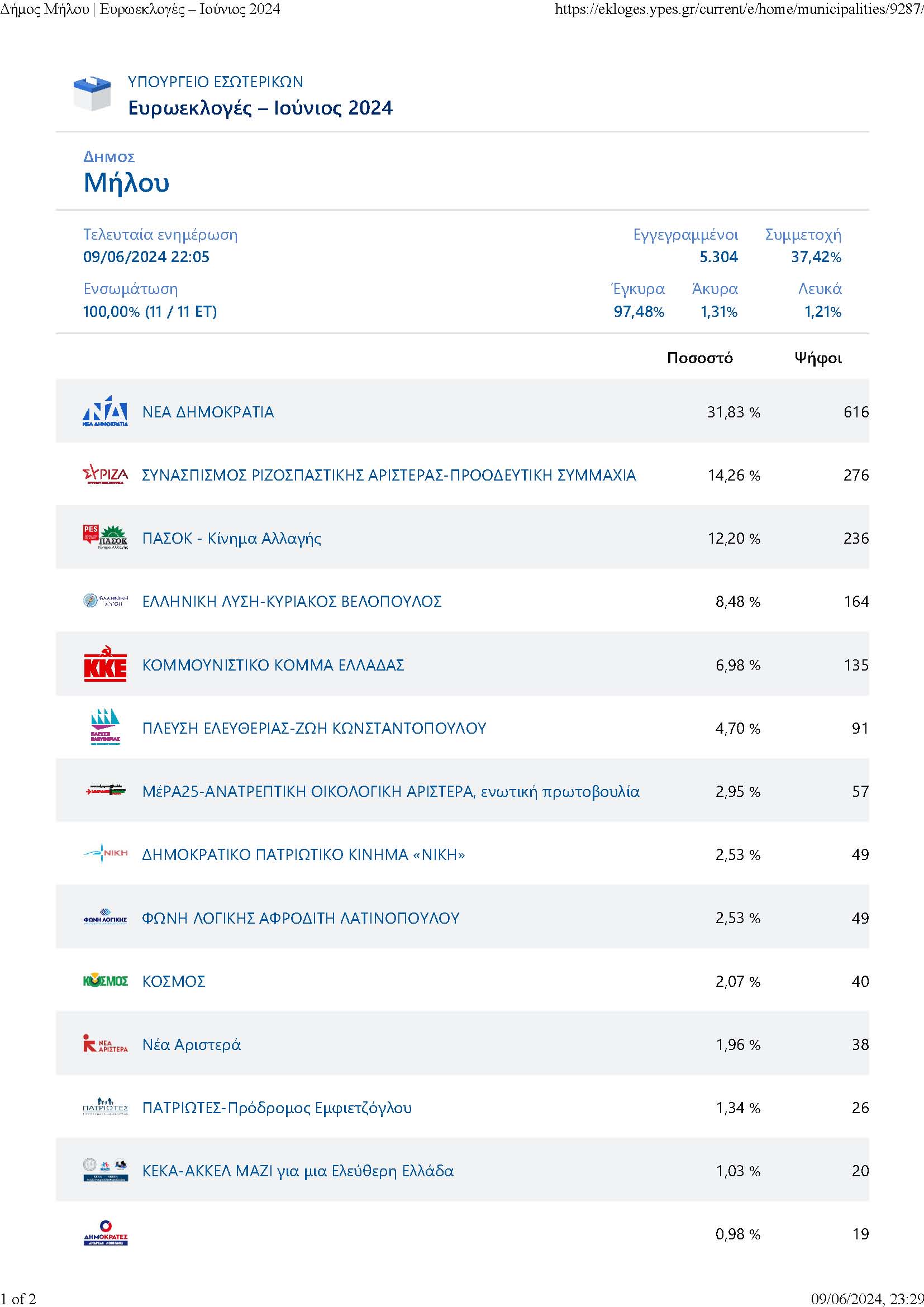Open ΚΟΜΜΟΥΝΙΣΤΙΚΟ ΚΟΜΜΑ ΕΛΛΑΔΑΣ link
The height and width of the screenshot is (1307, 924).
pyautogui.click(x=273, y=665)
